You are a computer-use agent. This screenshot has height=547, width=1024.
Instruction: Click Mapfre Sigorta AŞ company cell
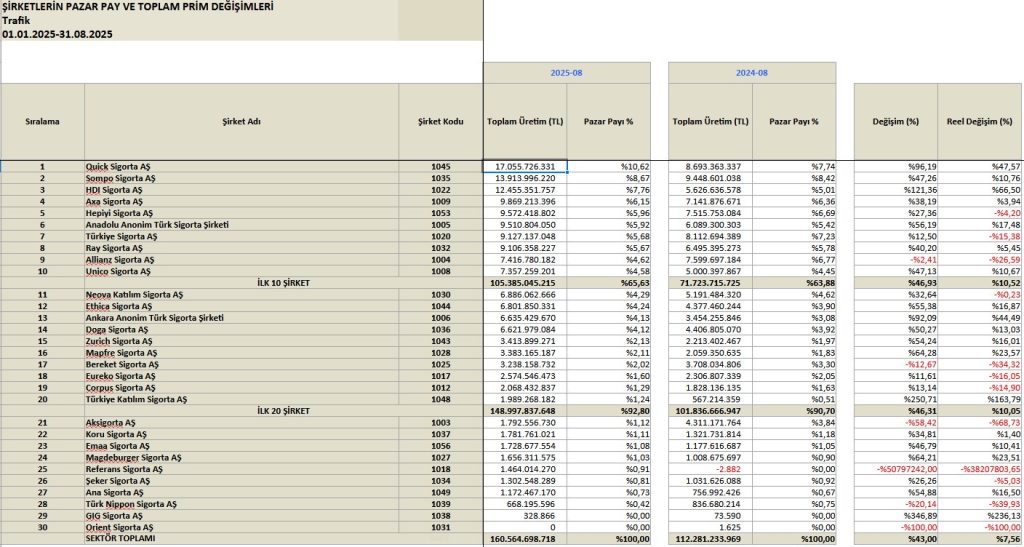coord(242,352)
